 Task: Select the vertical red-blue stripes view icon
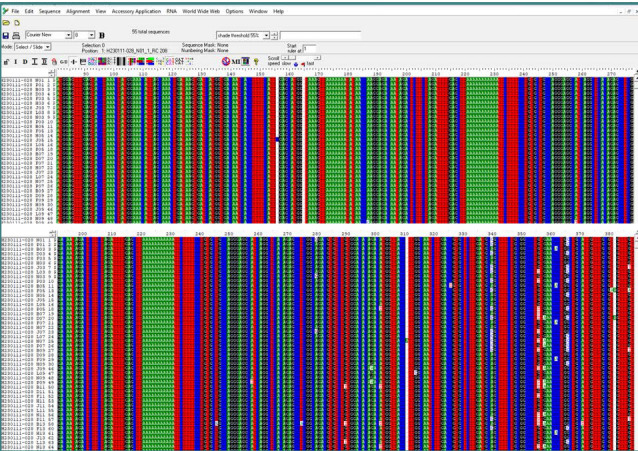click(x=131, y=61)
